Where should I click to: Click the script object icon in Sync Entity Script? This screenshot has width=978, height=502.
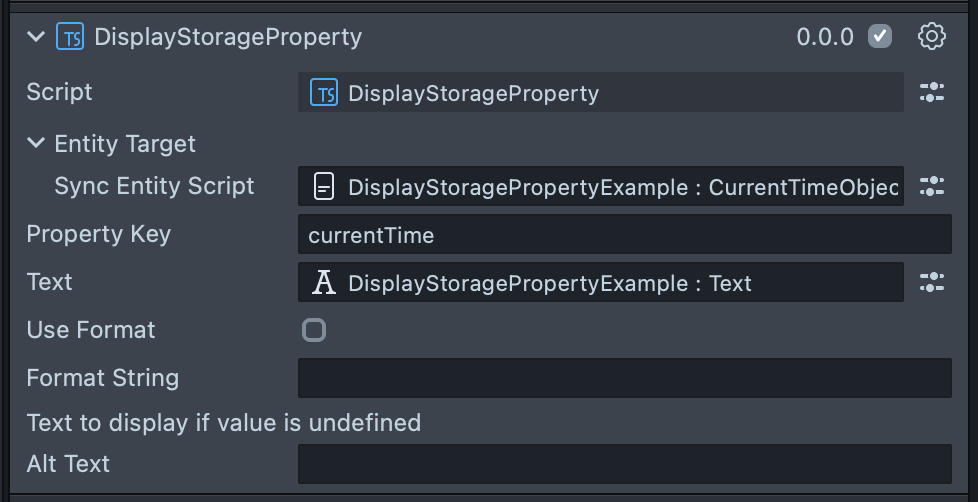324,187
